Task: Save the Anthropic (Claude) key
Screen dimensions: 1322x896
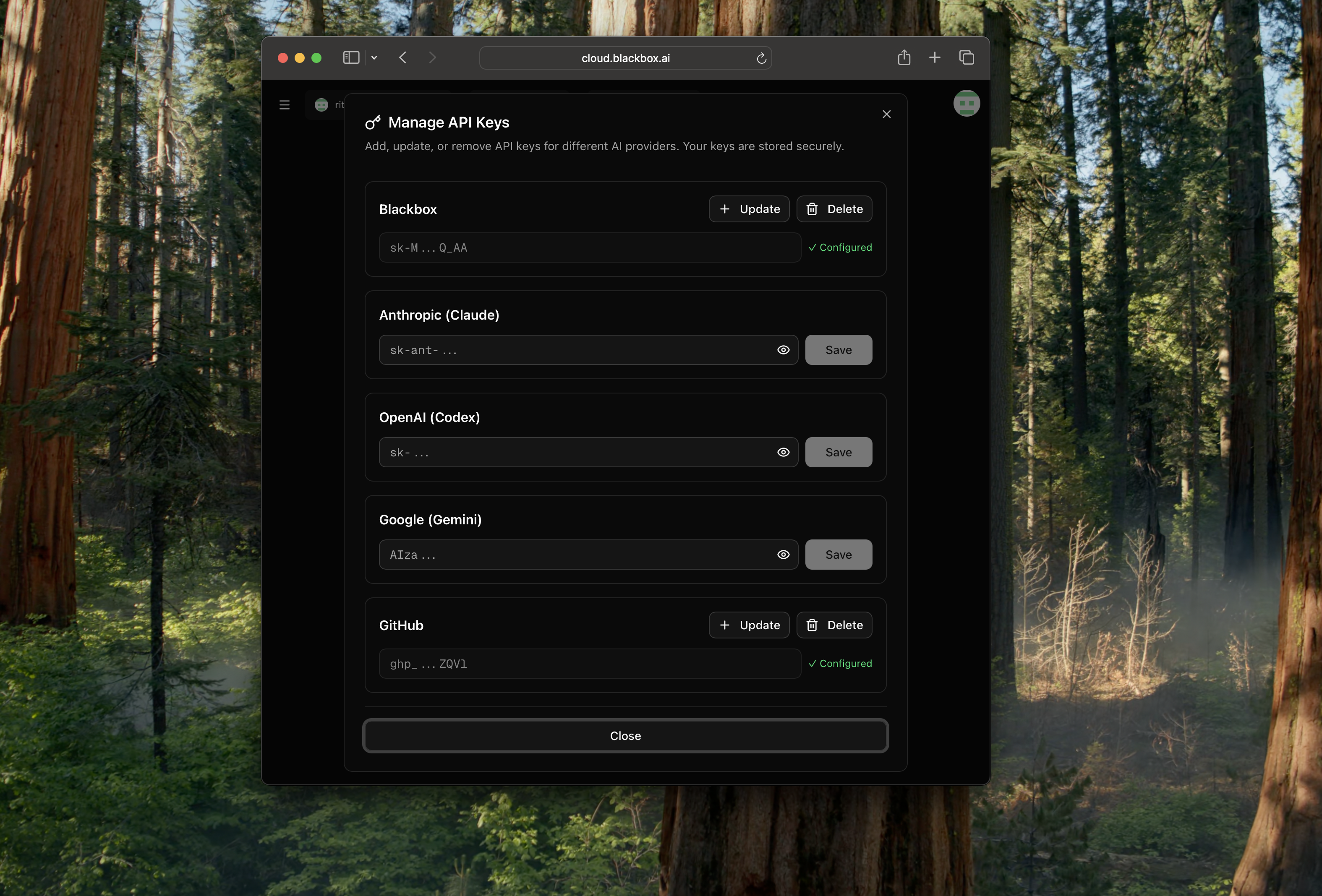Action: click(838, 350)
